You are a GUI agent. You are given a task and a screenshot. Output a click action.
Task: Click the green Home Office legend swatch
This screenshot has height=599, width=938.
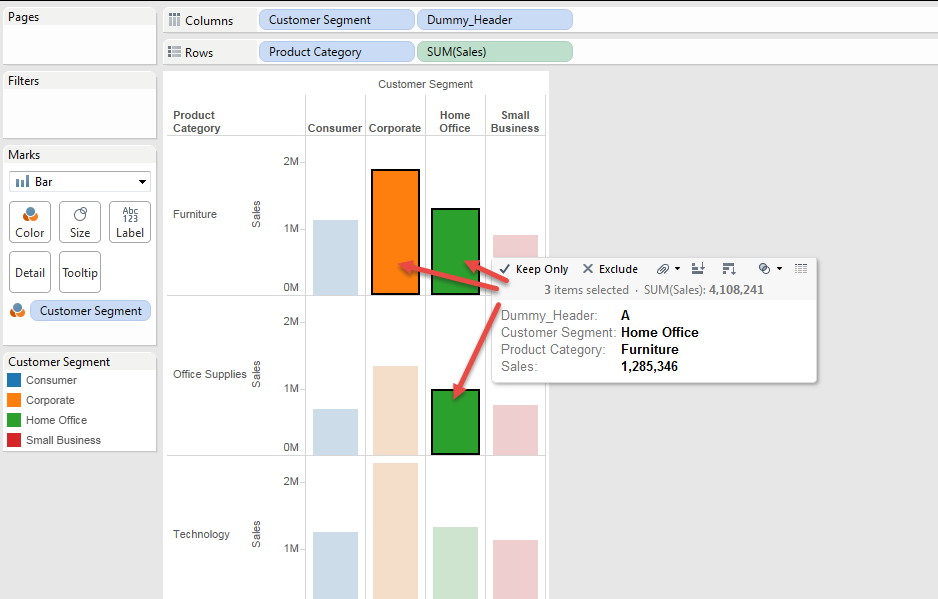point(14,420)
